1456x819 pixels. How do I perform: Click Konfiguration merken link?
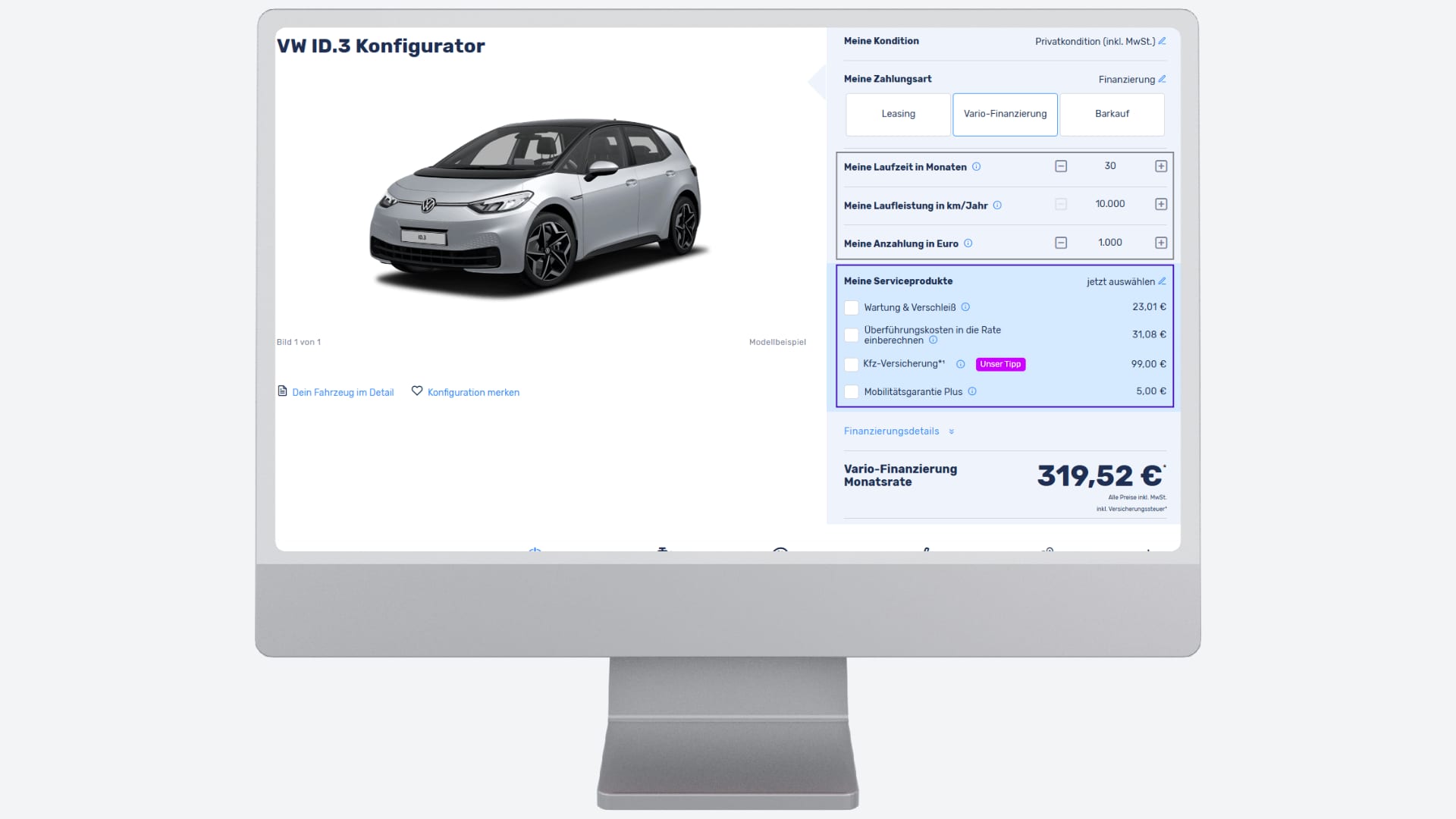tap(473, 393)
